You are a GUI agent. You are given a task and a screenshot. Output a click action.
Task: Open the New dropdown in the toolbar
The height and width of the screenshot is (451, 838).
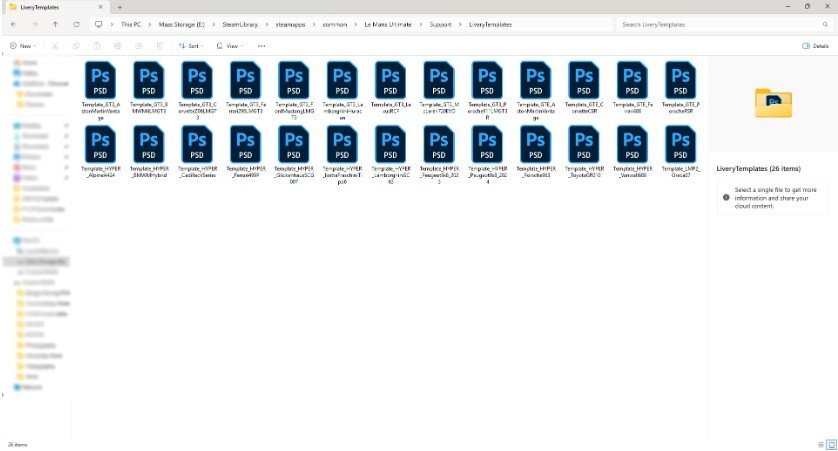[22, 46]
